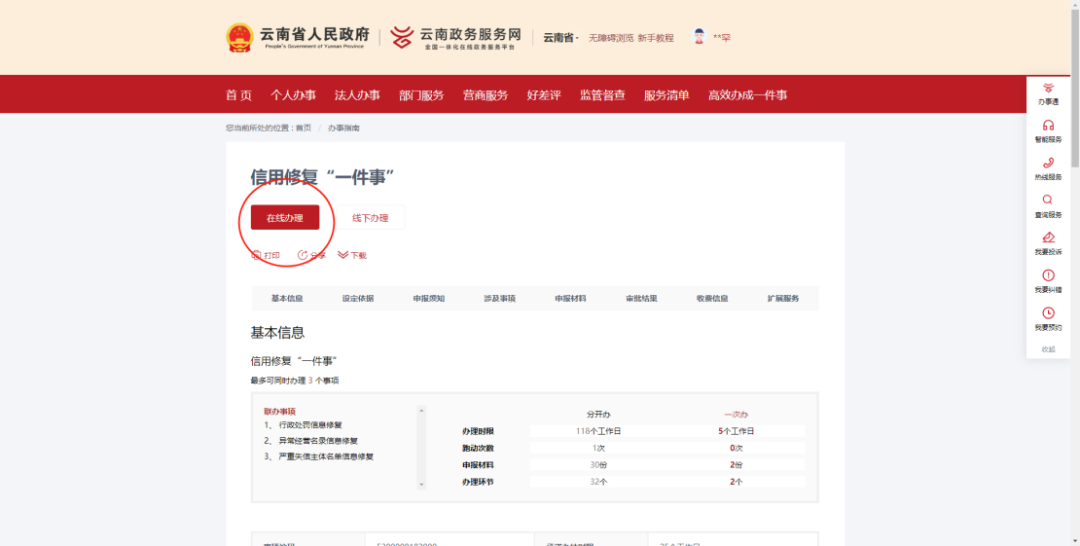The width and height of the screenshot is (1080, 546).
Task: Collapse the sidebar via 收起
Action: click(x=1048, y=349)
